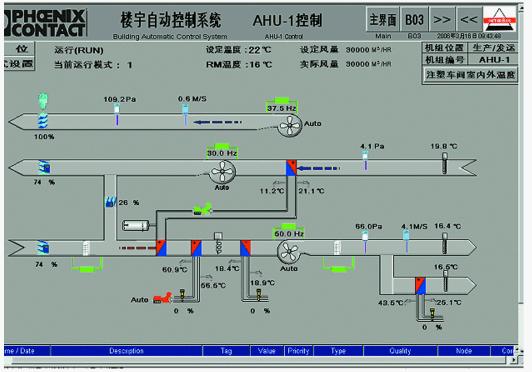Click the Description column header in alarm list

(126, 351)
